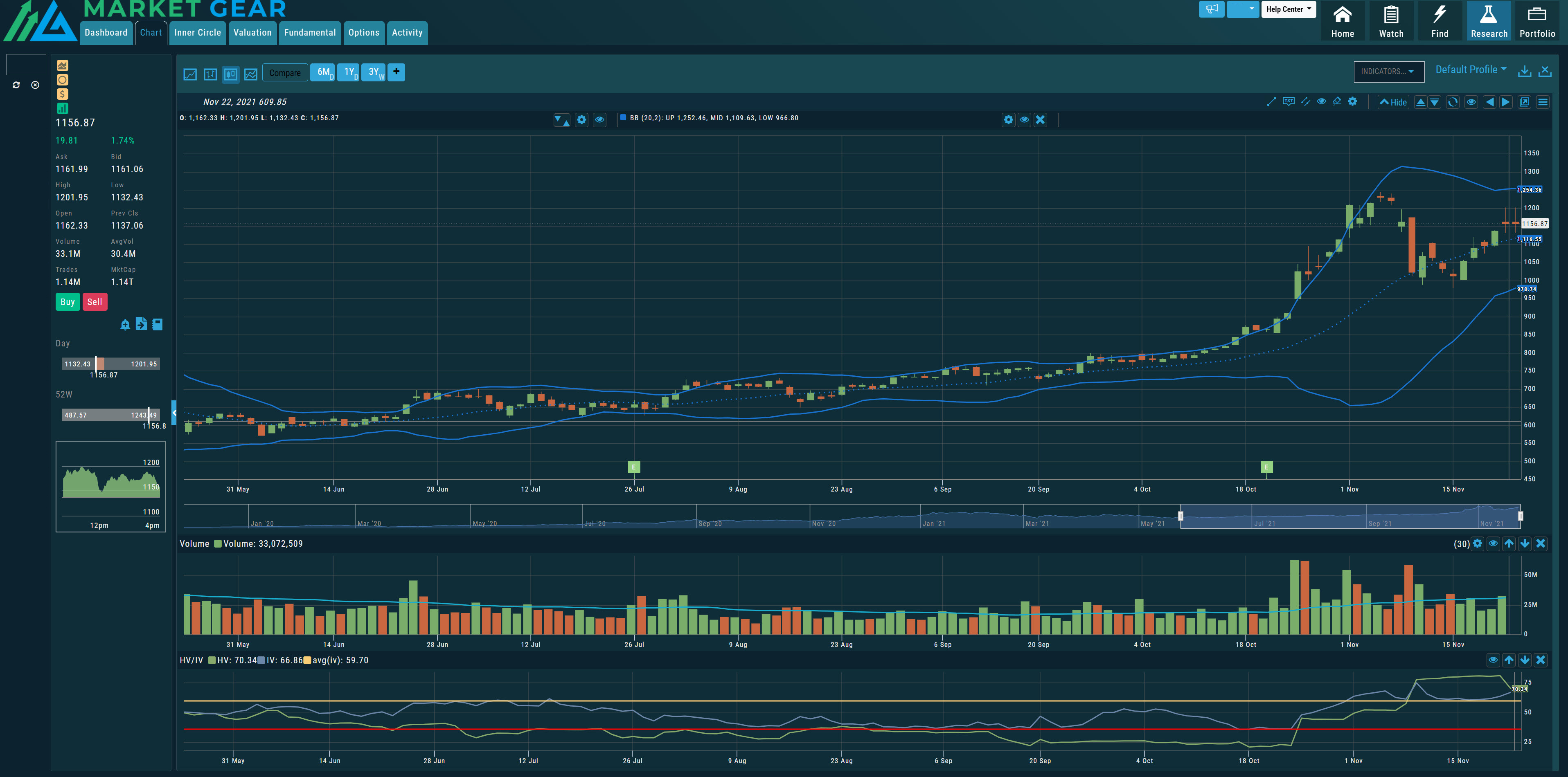1568x777 pixels.
Task: Toggle Volume panel visibility eye
Action: [1493, 543]
